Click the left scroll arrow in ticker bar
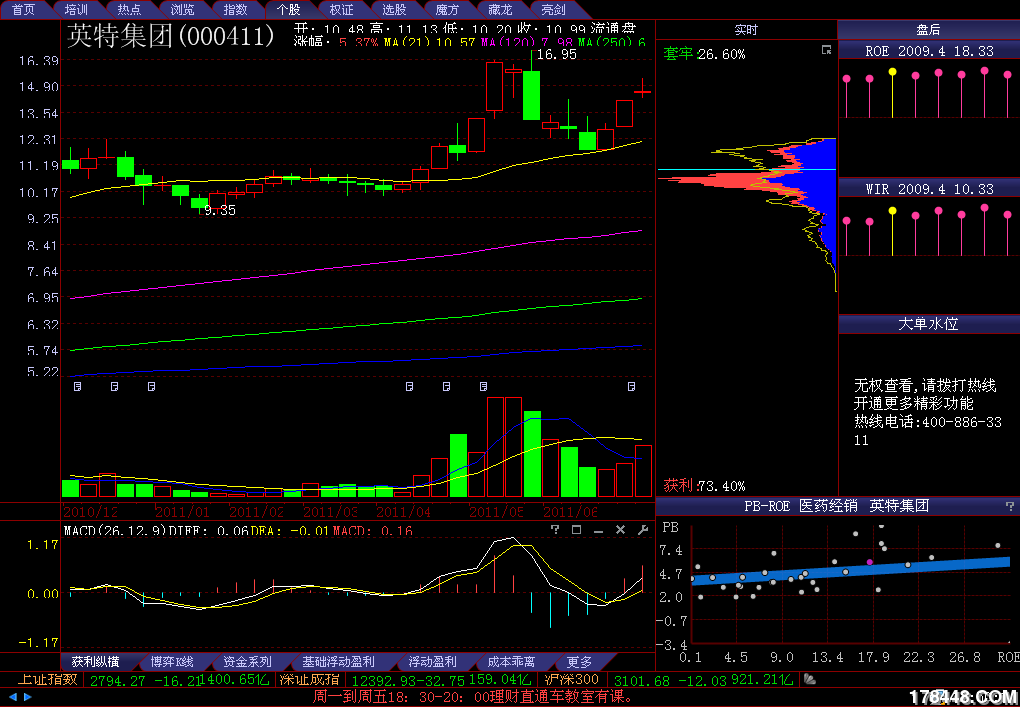 click(11, 697)
